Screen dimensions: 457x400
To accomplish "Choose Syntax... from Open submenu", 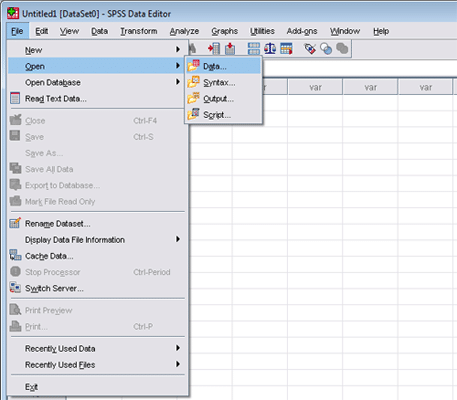I will [x=223, y=82].
